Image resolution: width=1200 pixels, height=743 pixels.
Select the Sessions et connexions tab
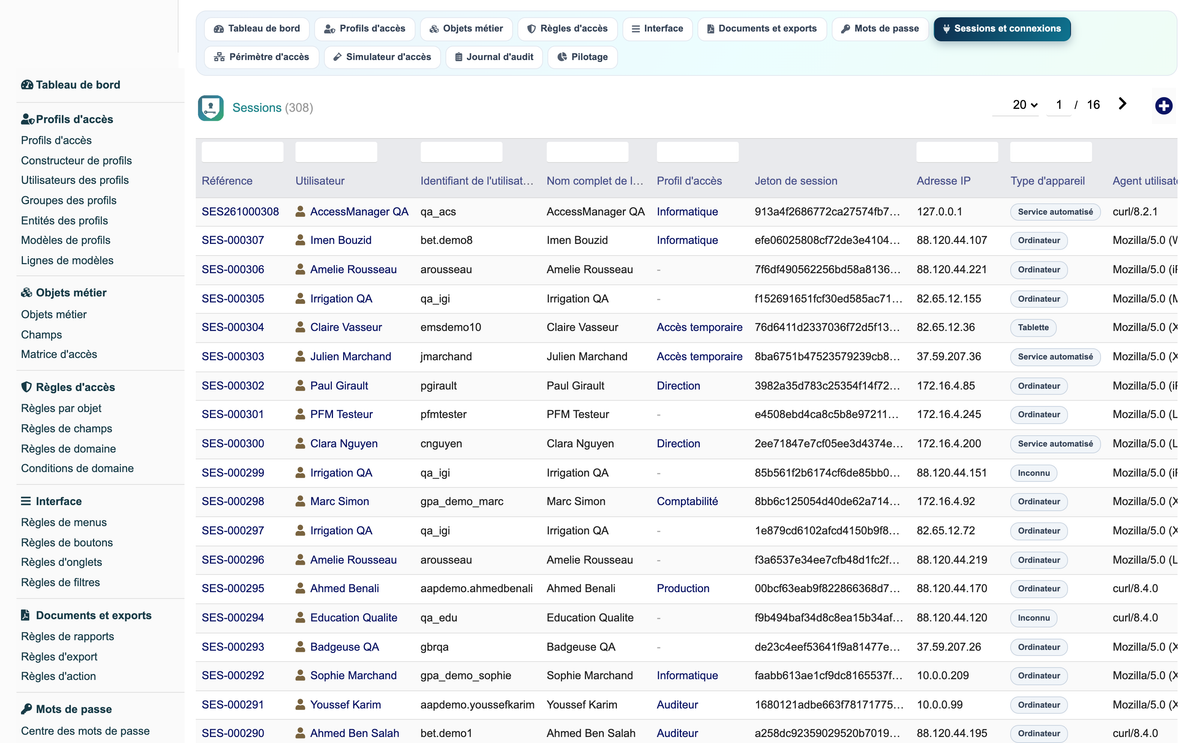1002,29
